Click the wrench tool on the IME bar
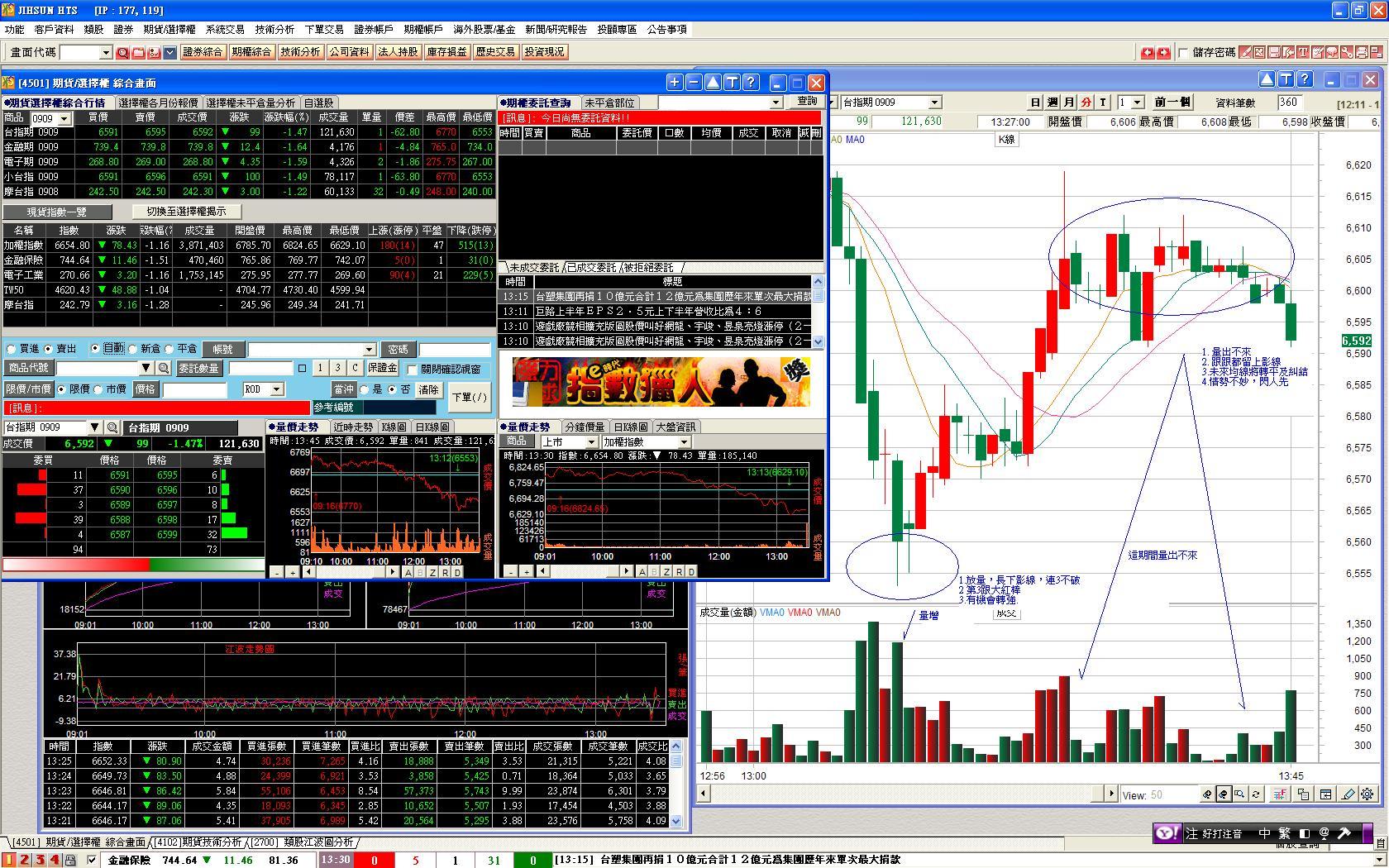Image resolution: width=1389 pixels, height=868 pixels. click(1343, 833)
